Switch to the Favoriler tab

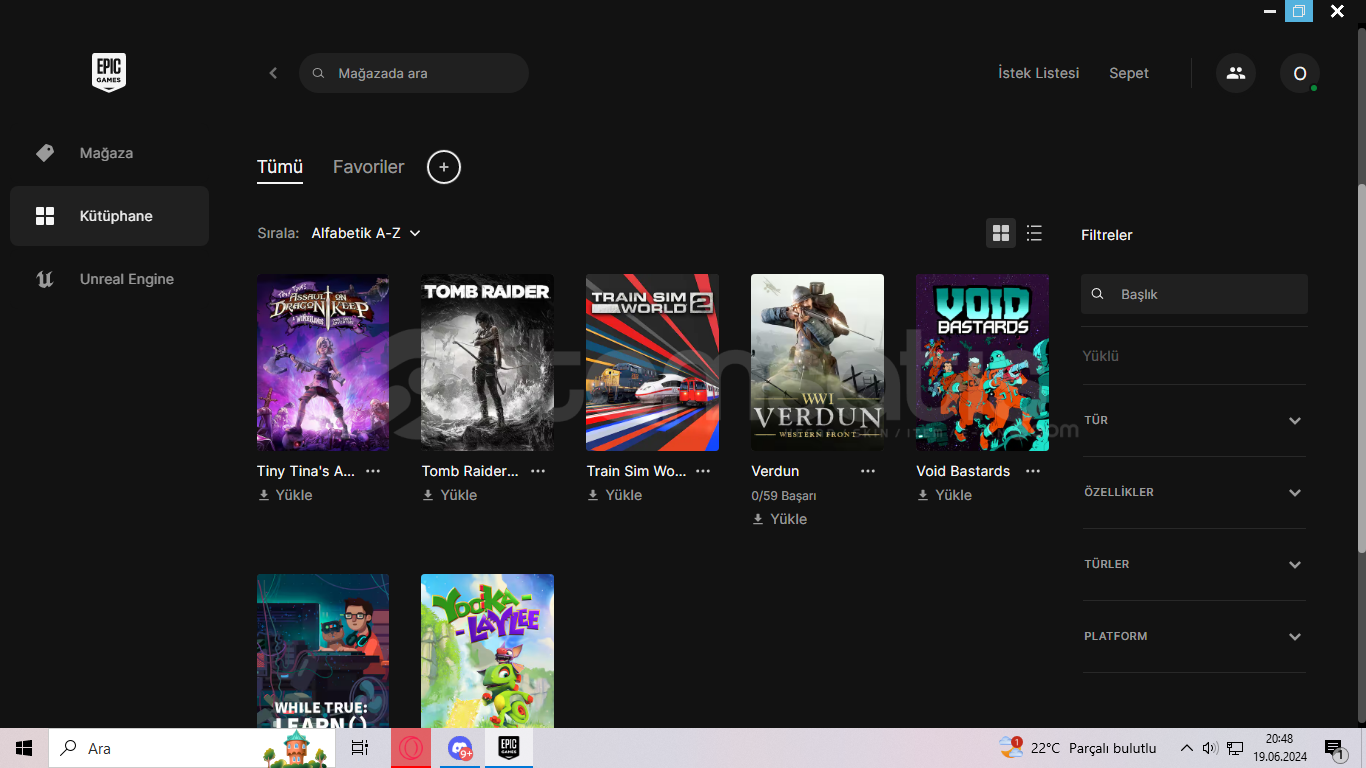pyautogui.click(x=368, y=167)
